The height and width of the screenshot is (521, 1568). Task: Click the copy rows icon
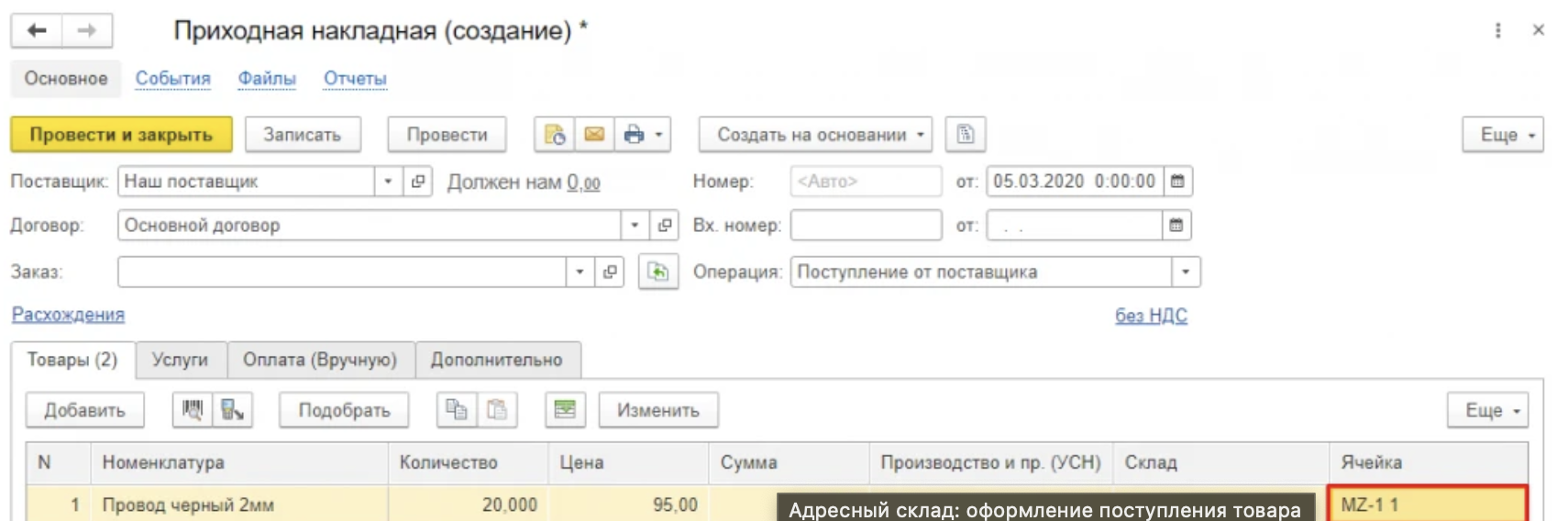click(x=456, y=410)
